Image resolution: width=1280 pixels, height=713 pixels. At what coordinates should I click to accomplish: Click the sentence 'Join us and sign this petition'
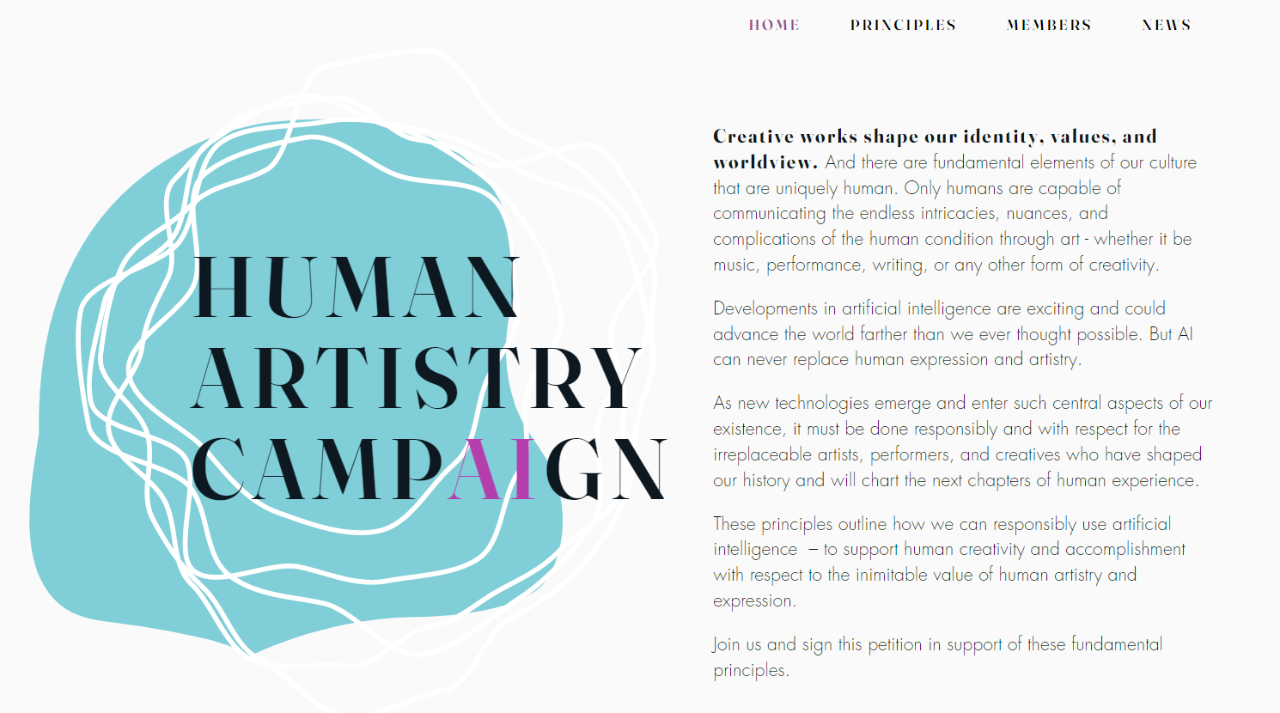click(938, 657)
